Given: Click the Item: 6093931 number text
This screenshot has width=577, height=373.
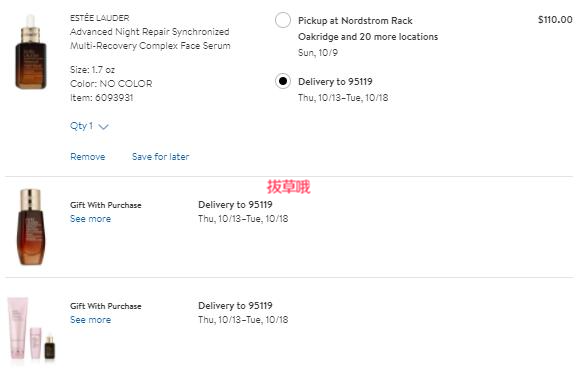Looking at the screenshot, I should point(102,98).
